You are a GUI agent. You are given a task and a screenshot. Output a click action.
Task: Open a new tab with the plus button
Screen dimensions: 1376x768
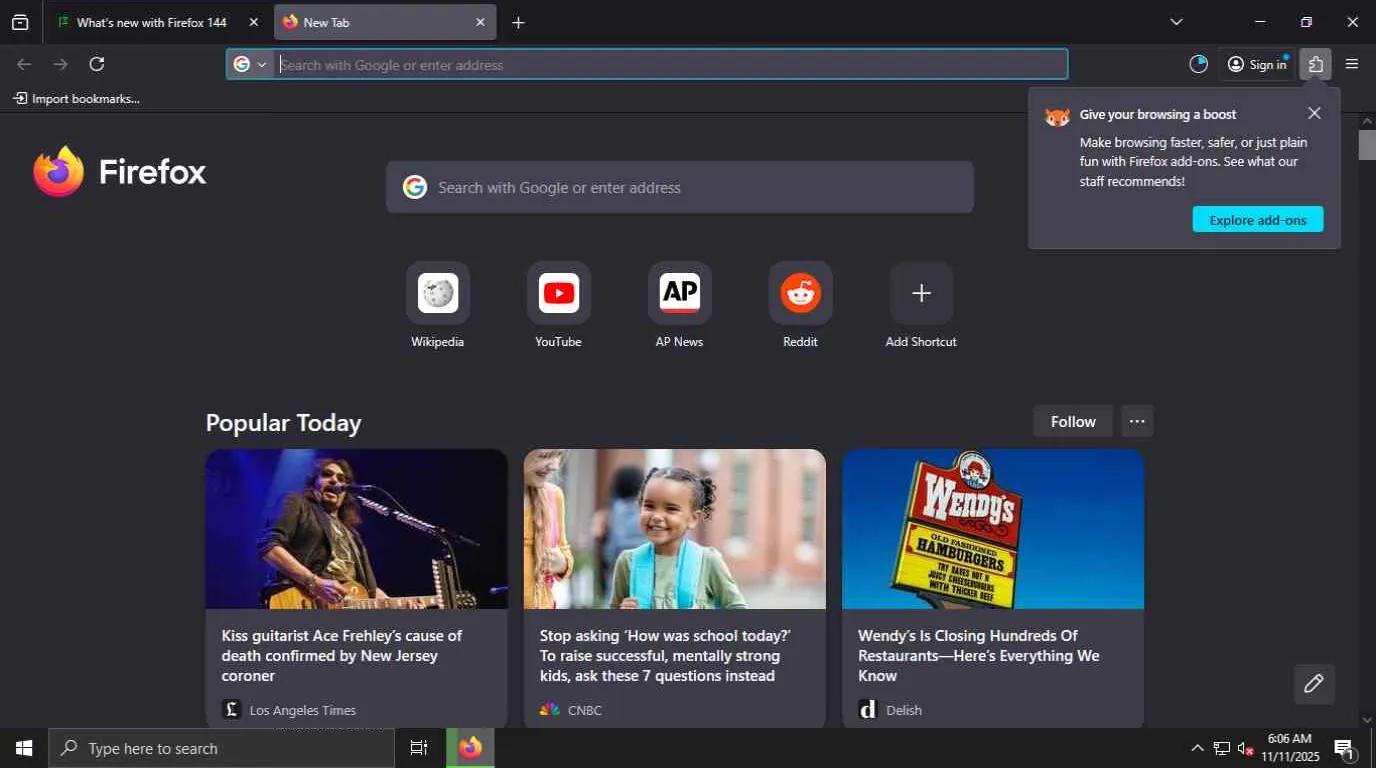518,22
